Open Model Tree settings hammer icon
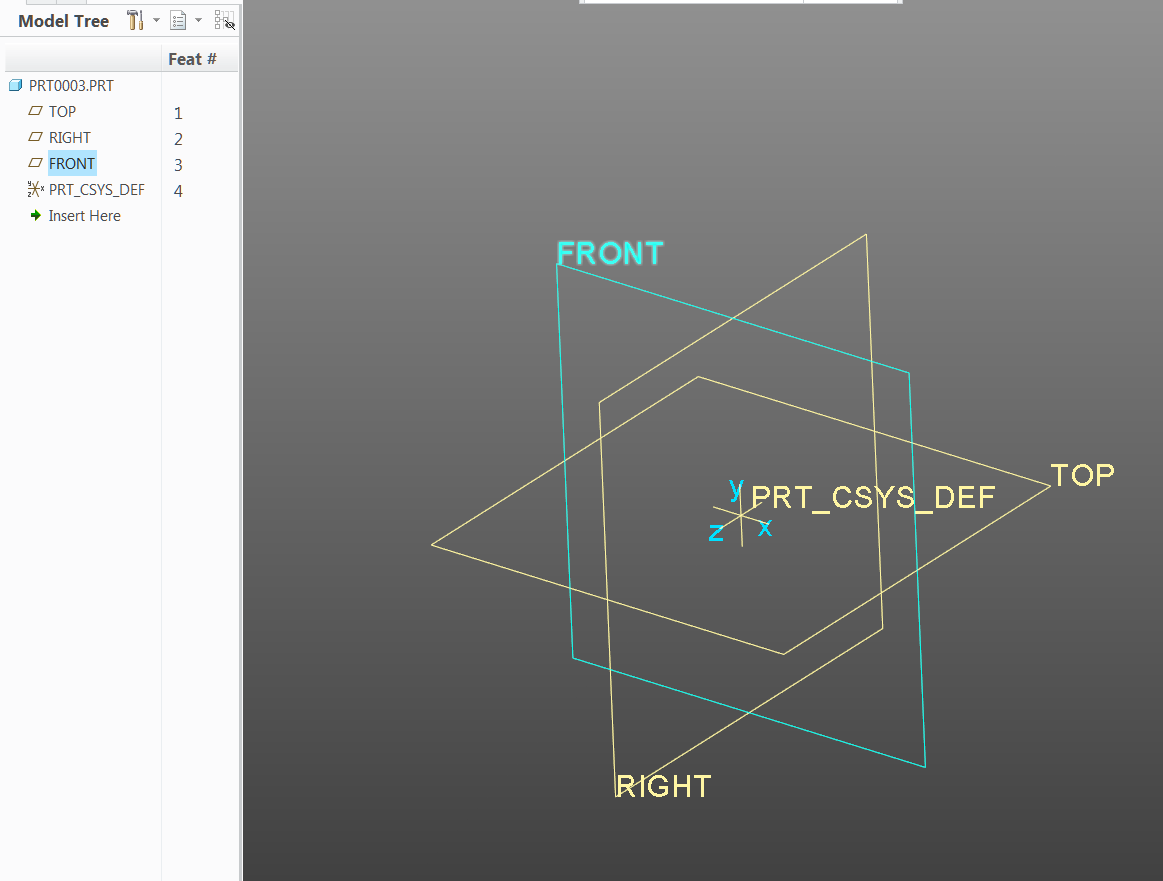The width and height of the screenshot is (1163, 881). tap(135, 20)
